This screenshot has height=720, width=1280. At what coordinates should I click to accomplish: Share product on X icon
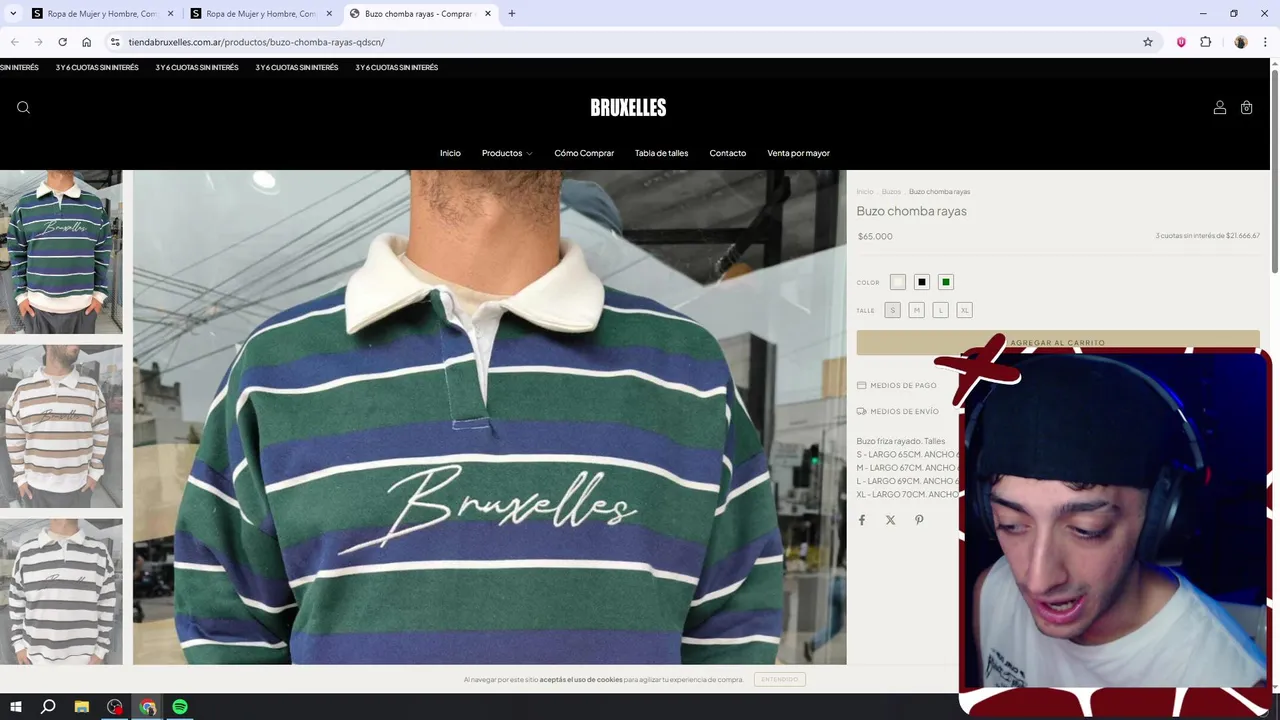(890, 520)
